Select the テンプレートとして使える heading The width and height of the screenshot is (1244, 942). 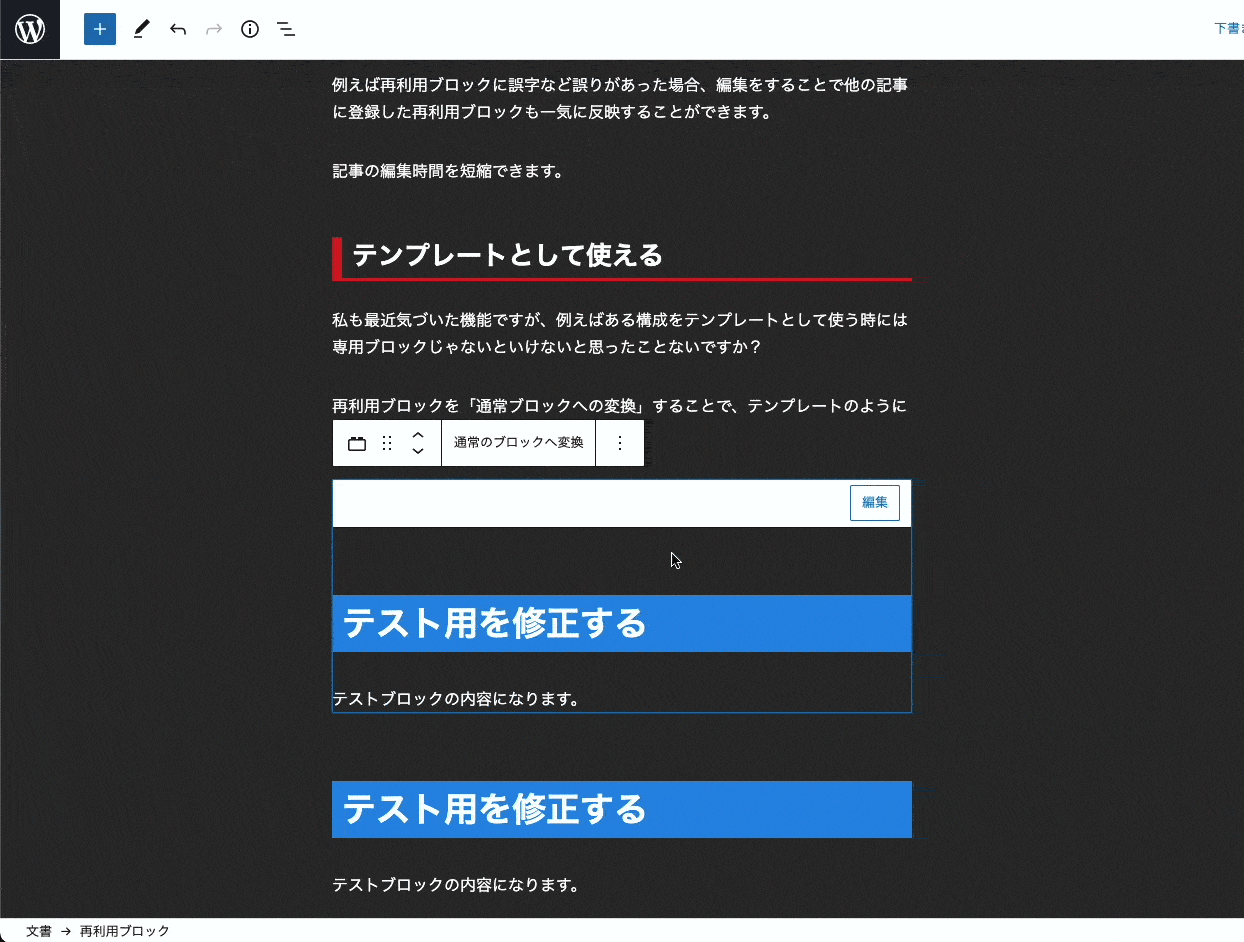(508, 256)
